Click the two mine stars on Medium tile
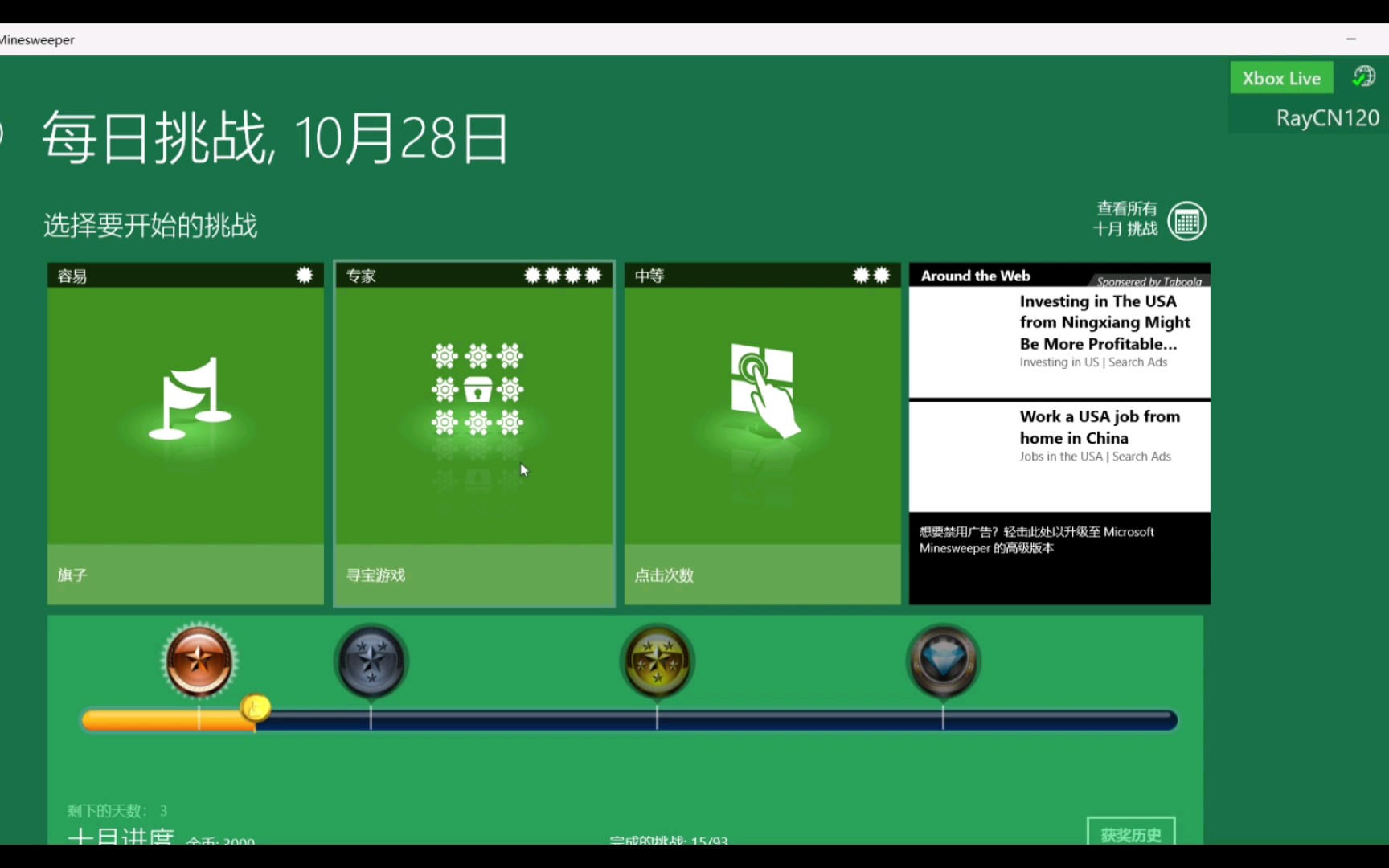The width and height of the screenshot is (1389, 868). coord(871,275)
